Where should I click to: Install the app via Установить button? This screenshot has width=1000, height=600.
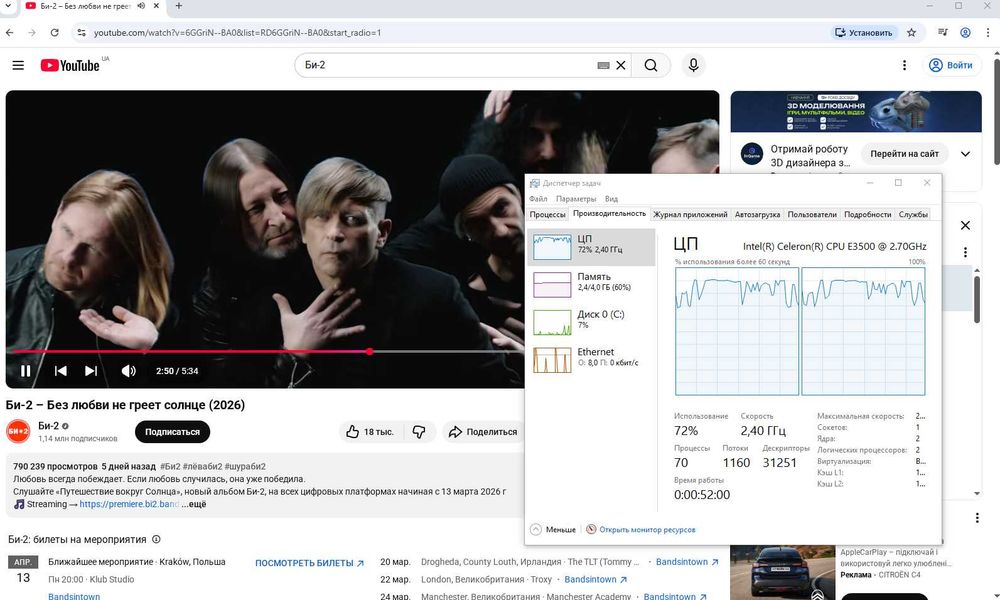click(864, 33)
